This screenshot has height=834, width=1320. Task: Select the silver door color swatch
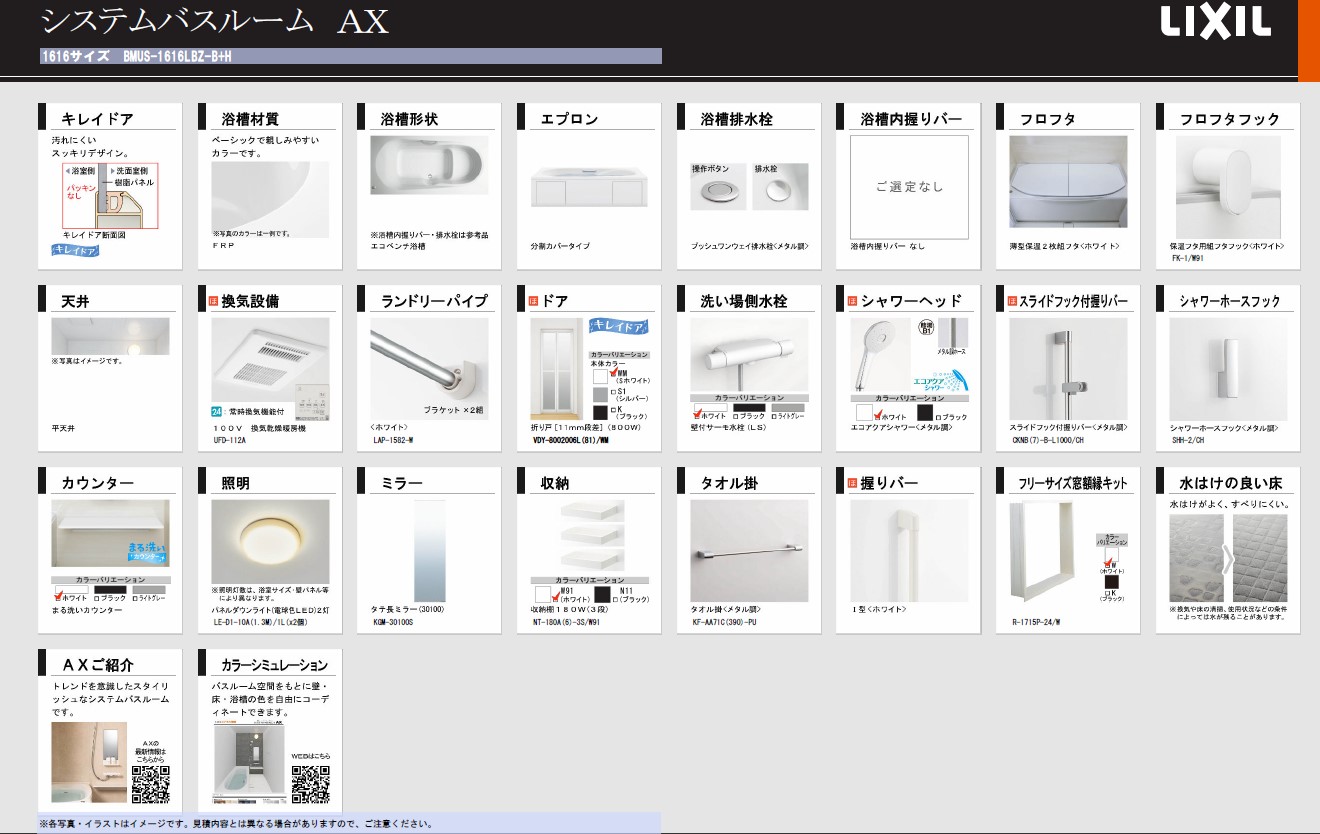(600, 394)
